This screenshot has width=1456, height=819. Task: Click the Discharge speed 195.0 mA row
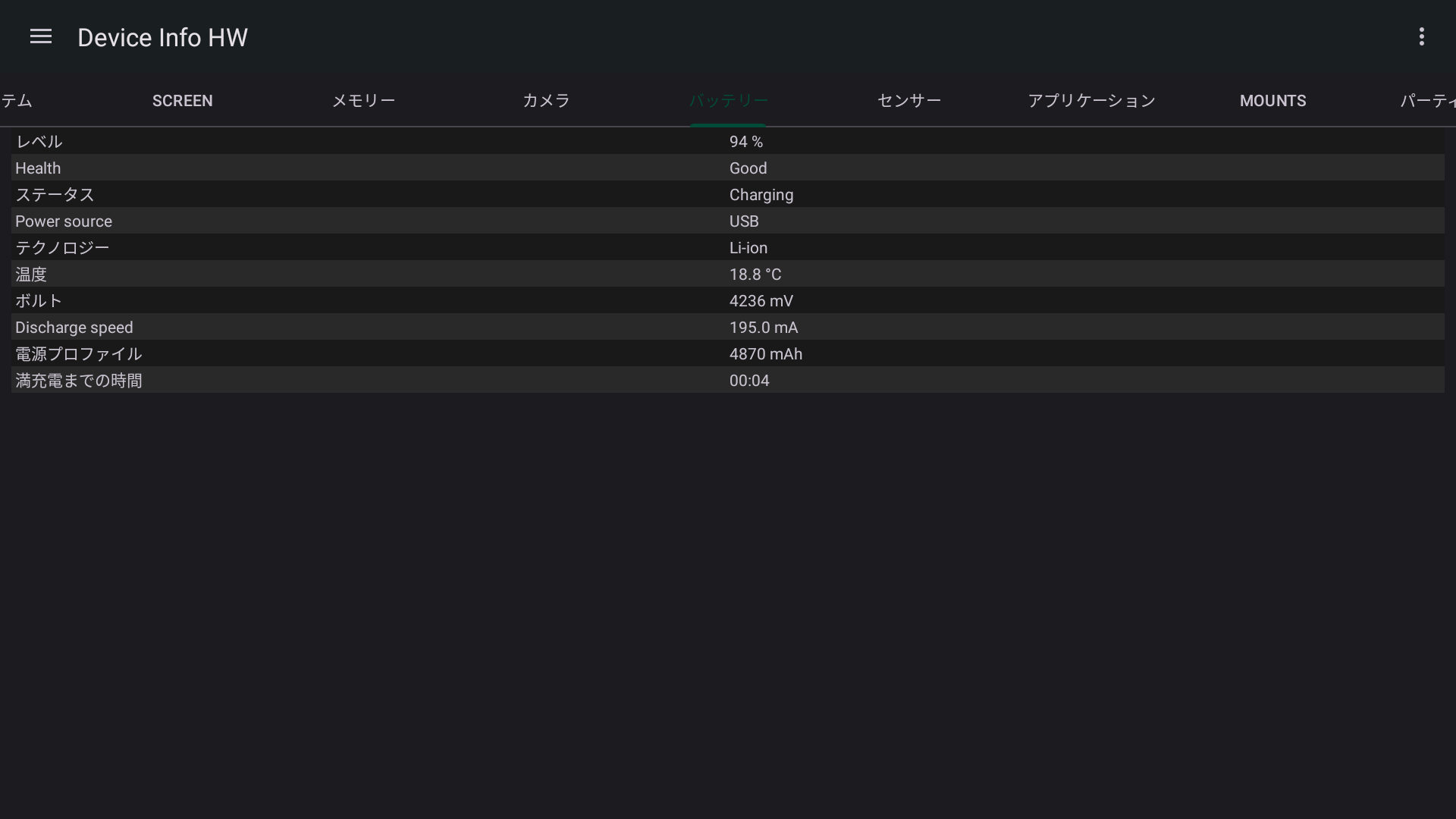pyautogui.click(x=728, y=328)
